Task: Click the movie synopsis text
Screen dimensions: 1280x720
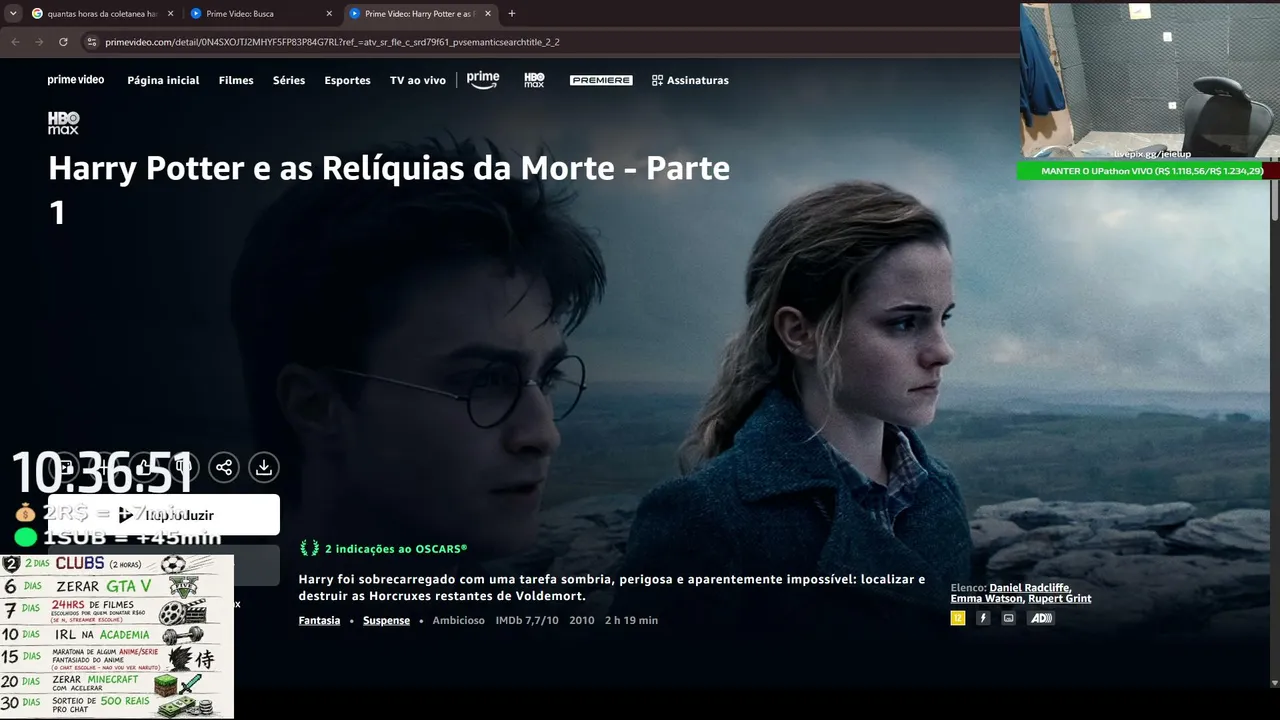Action: [x=612, y=587]
